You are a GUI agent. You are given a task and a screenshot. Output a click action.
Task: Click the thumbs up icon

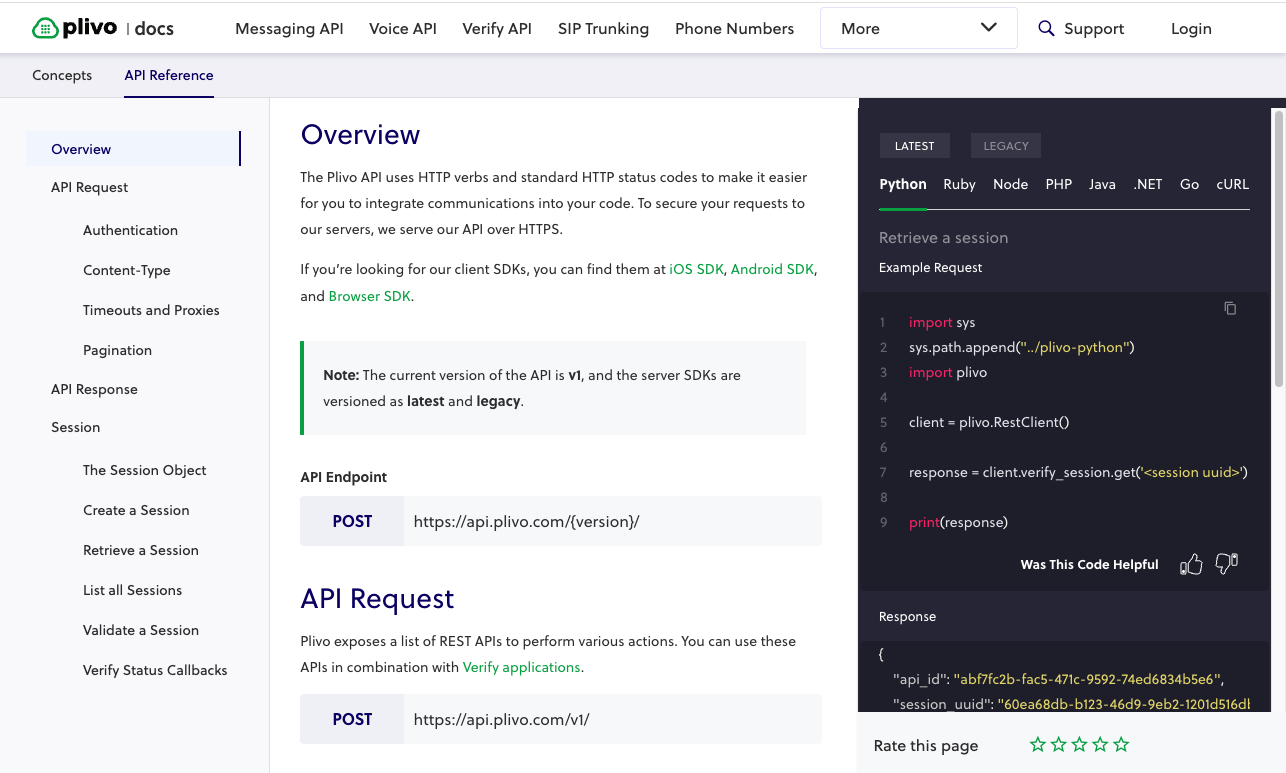(1191, 565)
